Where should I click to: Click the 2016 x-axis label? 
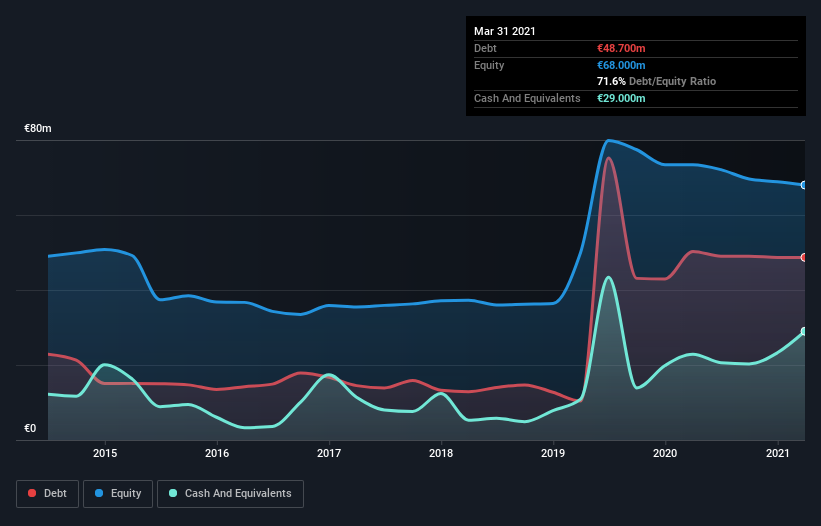(217, 453)
